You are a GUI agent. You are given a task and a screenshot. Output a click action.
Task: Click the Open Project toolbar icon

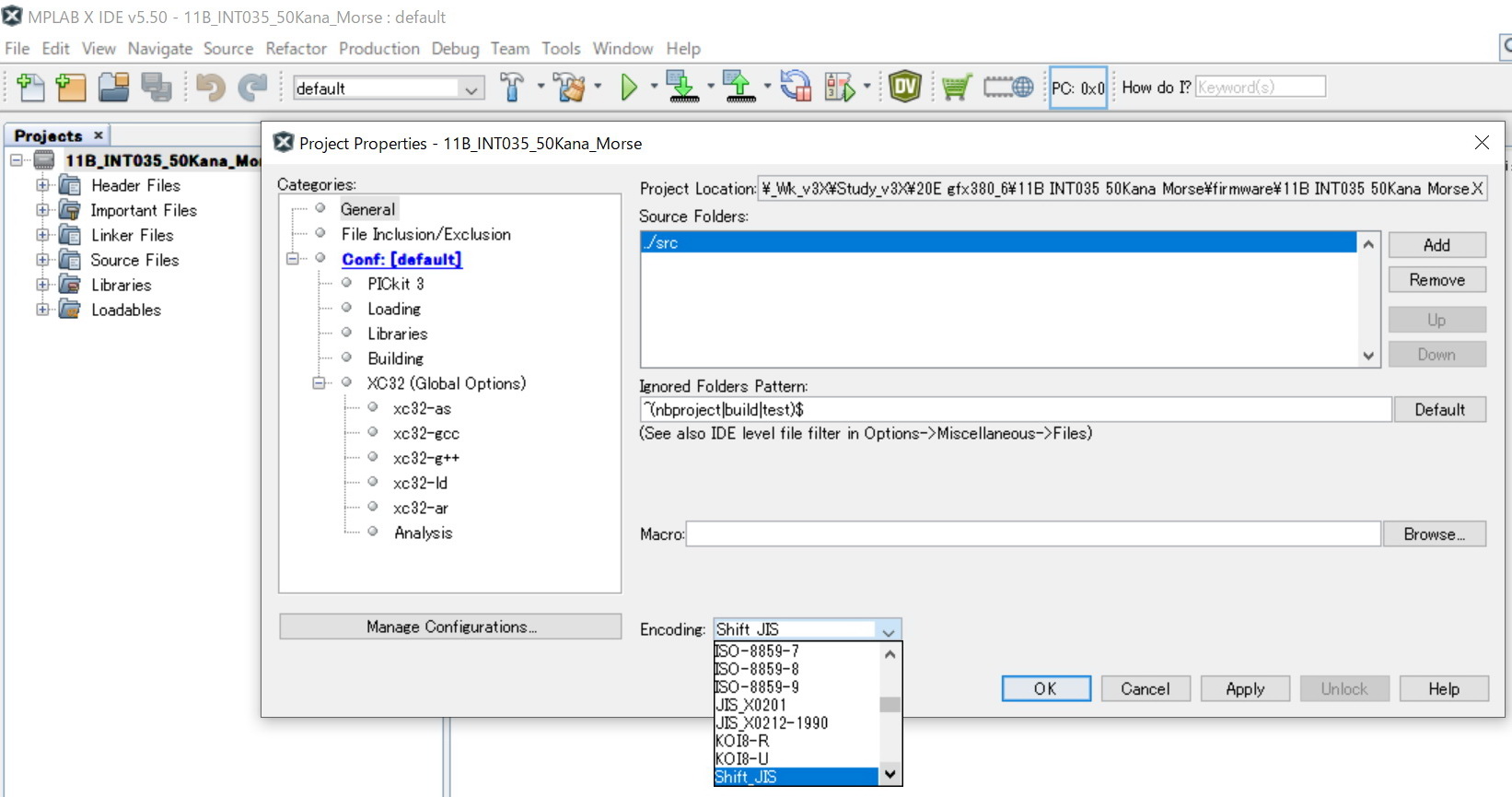click(114, 88)
